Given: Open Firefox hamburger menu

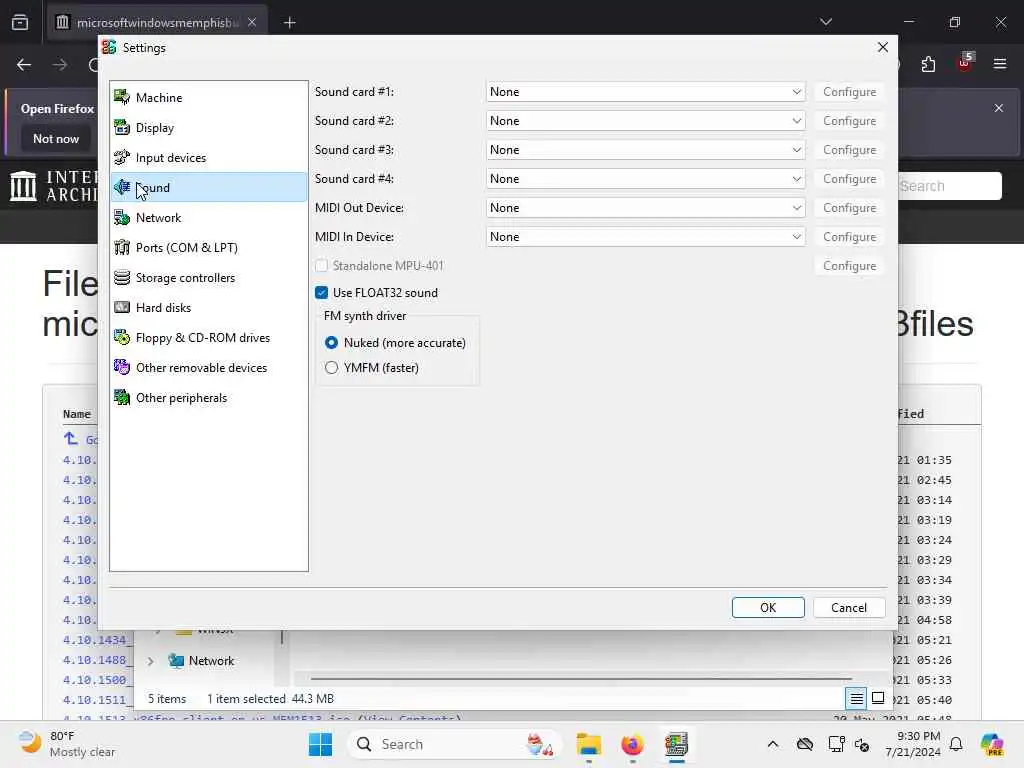Looking at the screenshot, I should [1000, 64].
